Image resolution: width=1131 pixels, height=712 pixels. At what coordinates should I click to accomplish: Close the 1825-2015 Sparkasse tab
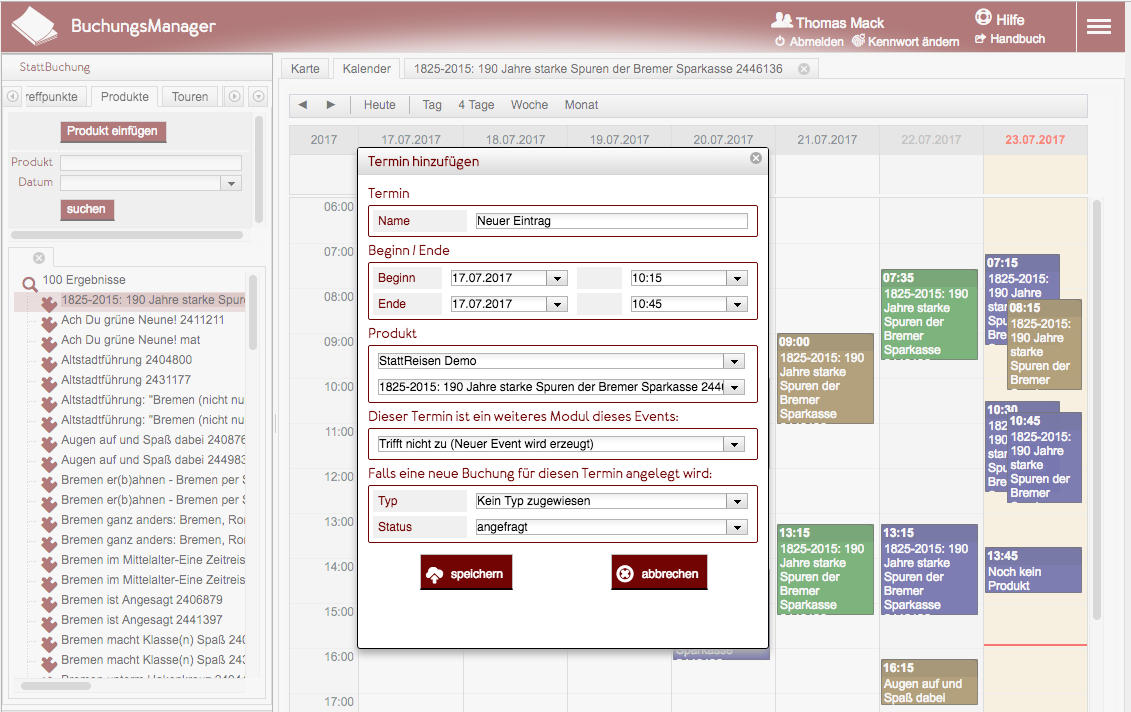[804, 68]
